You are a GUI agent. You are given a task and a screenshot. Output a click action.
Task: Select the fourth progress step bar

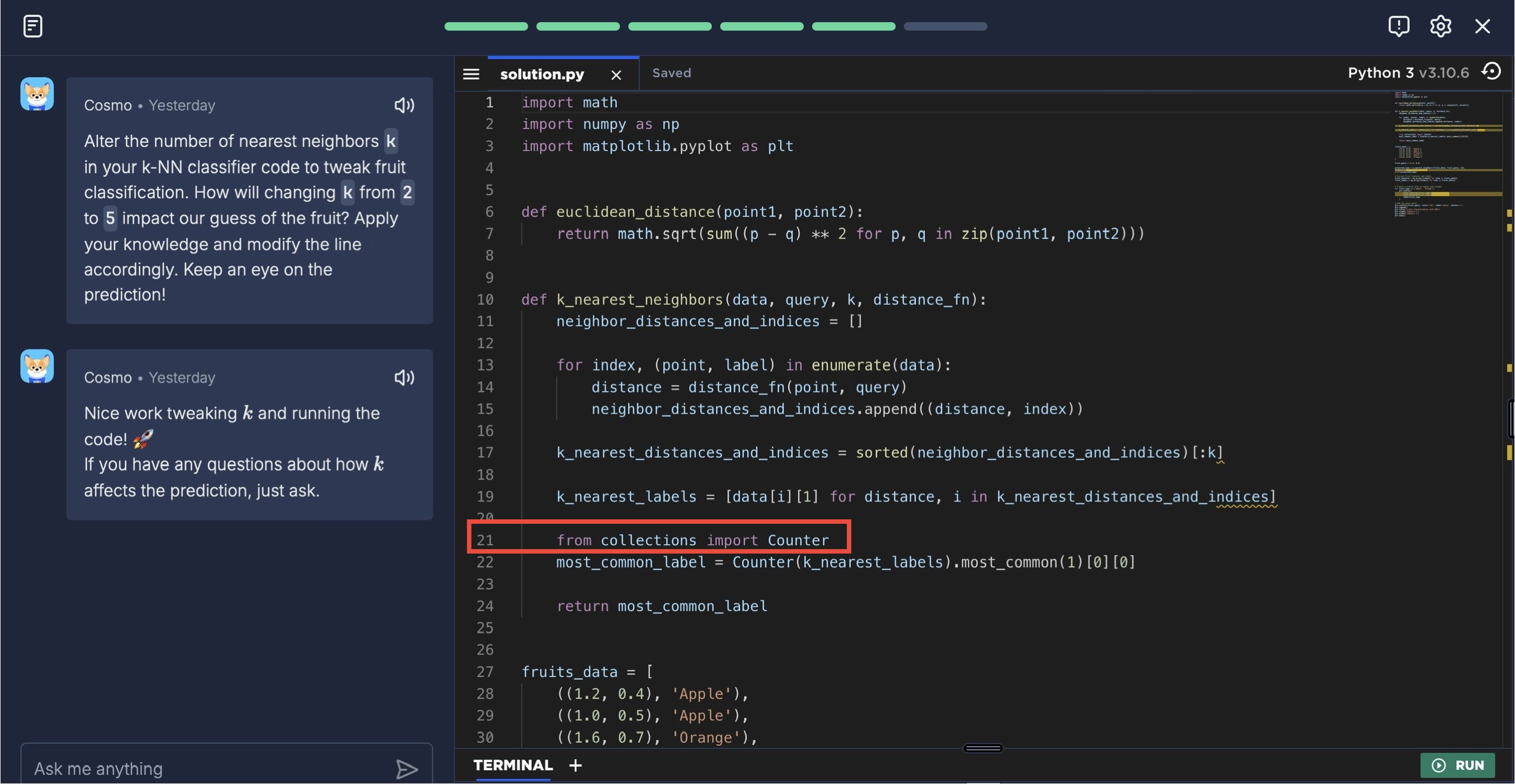(762, 27)
